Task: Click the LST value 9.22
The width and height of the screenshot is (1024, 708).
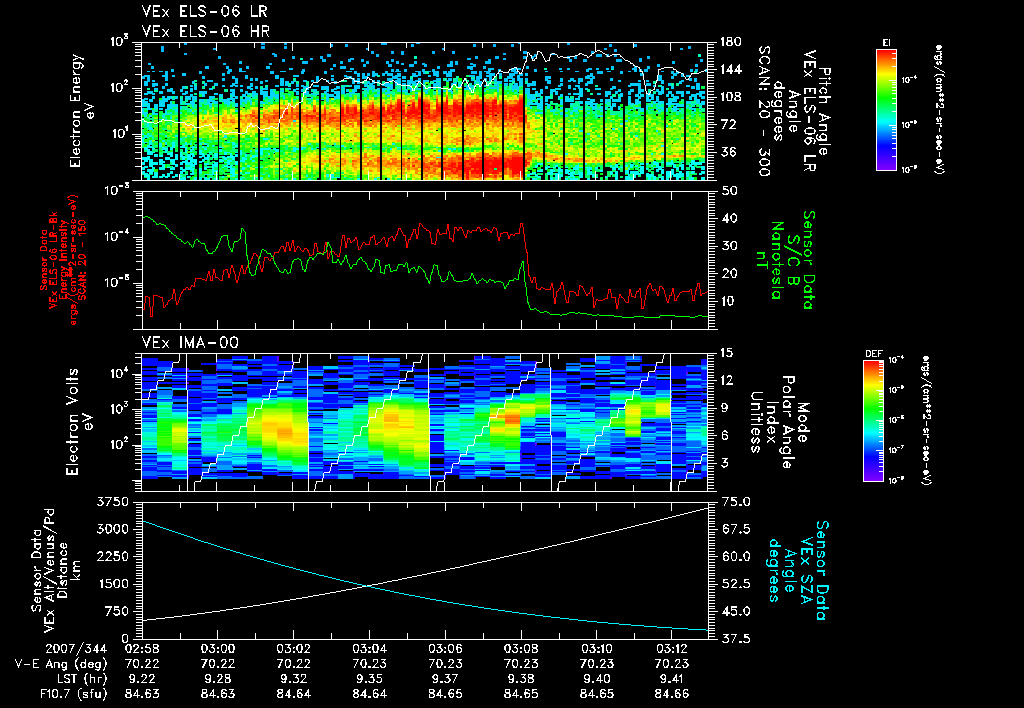Action: (x=142, y=679)
